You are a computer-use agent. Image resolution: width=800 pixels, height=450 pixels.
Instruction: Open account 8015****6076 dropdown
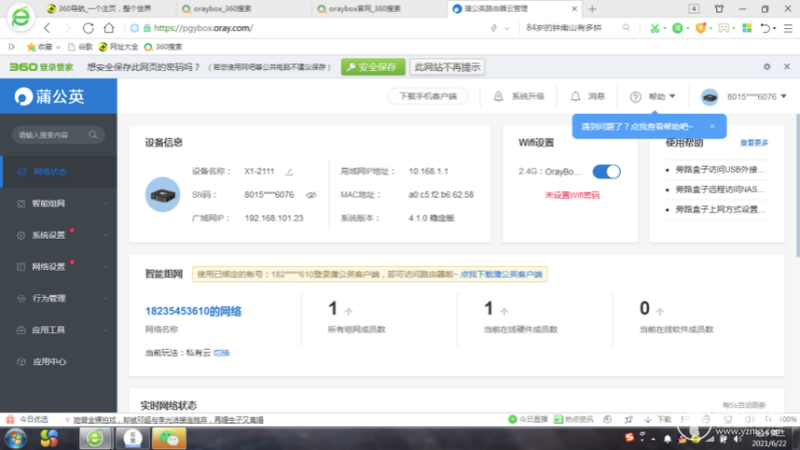(743, 96)
